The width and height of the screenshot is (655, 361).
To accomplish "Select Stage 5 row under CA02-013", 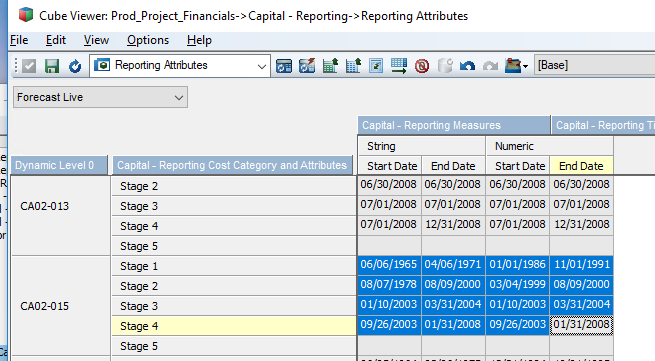I will click(x=234, y=246).
